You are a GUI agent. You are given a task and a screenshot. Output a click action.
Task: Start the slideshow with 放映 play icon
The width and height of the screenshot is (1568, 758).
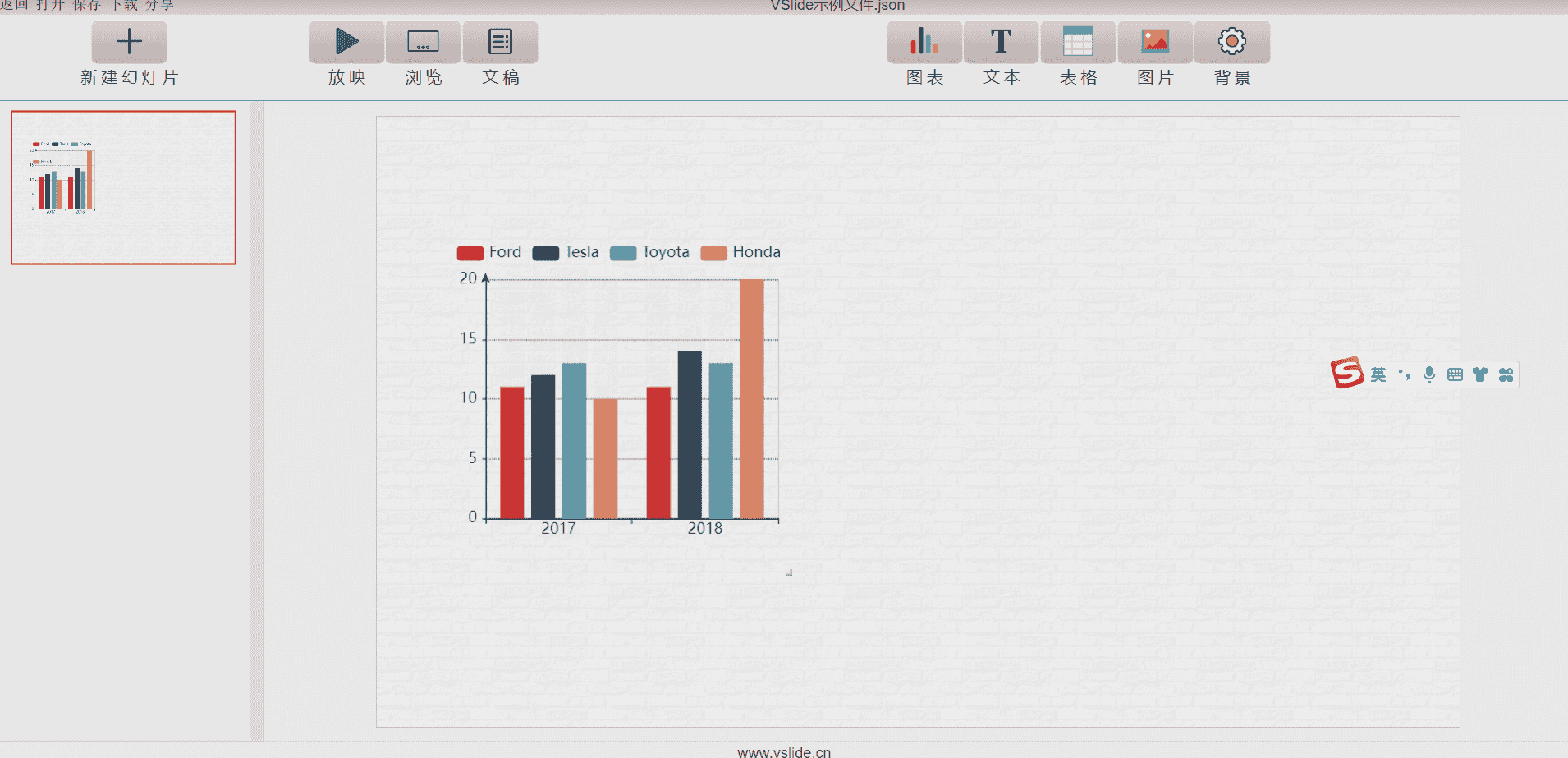click(x=346, y=42)
